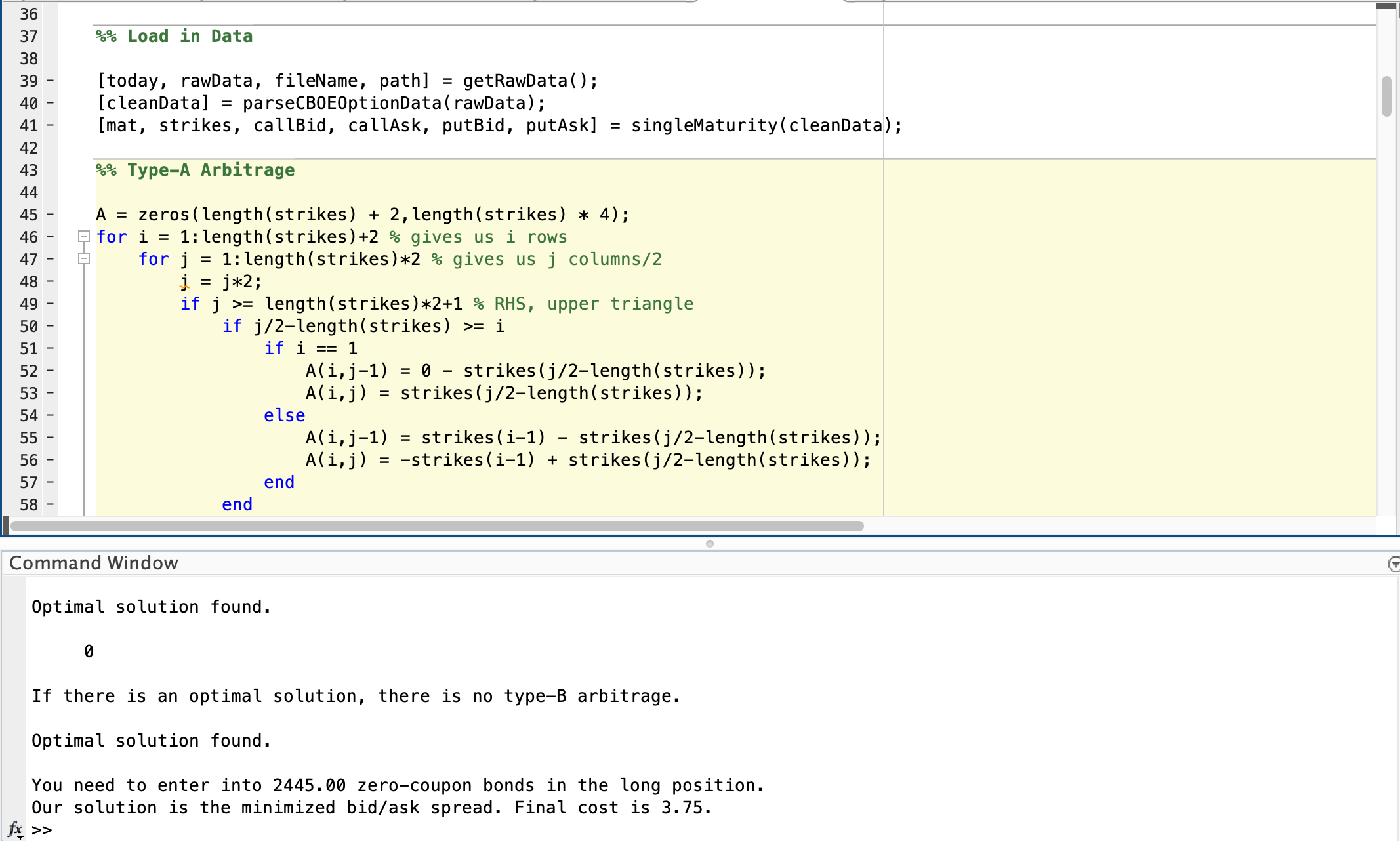The width and height of the screenshot is (1400, 841).
Task: Click the Command Window title label
Action: click(94, 563)
